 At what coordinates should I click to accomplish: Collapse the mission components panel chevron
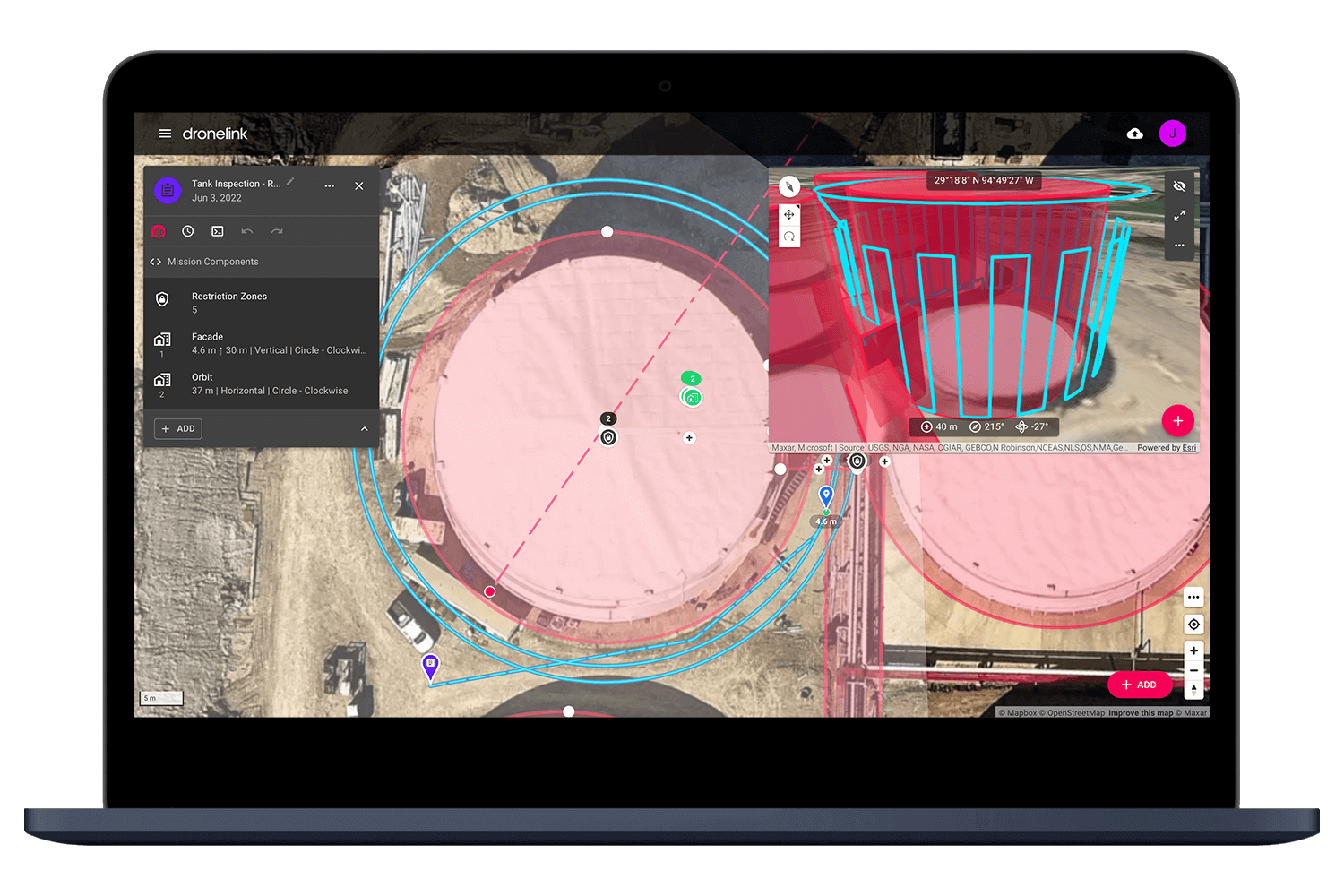pyautogui.click(x=365, y=428)
